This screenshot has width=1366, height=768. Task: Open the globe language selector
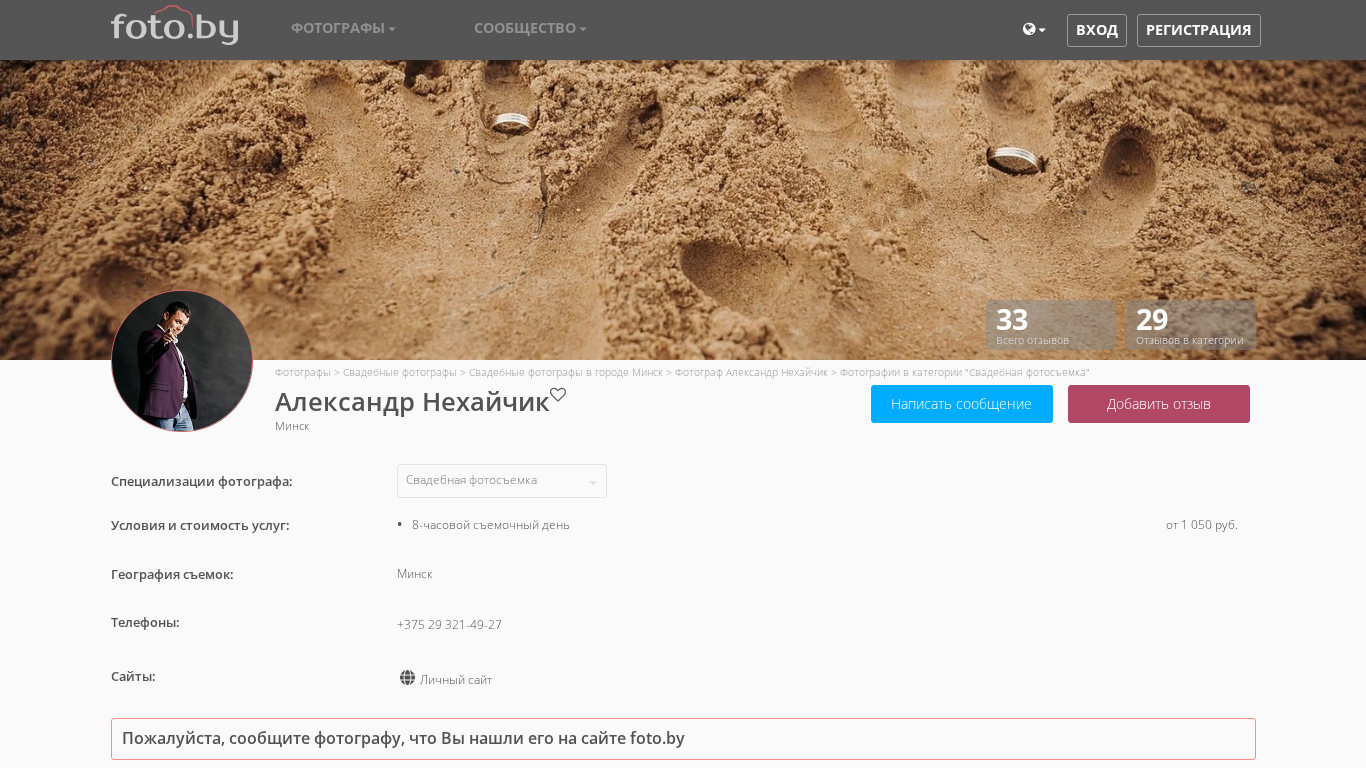click(x=1033, y=30)
